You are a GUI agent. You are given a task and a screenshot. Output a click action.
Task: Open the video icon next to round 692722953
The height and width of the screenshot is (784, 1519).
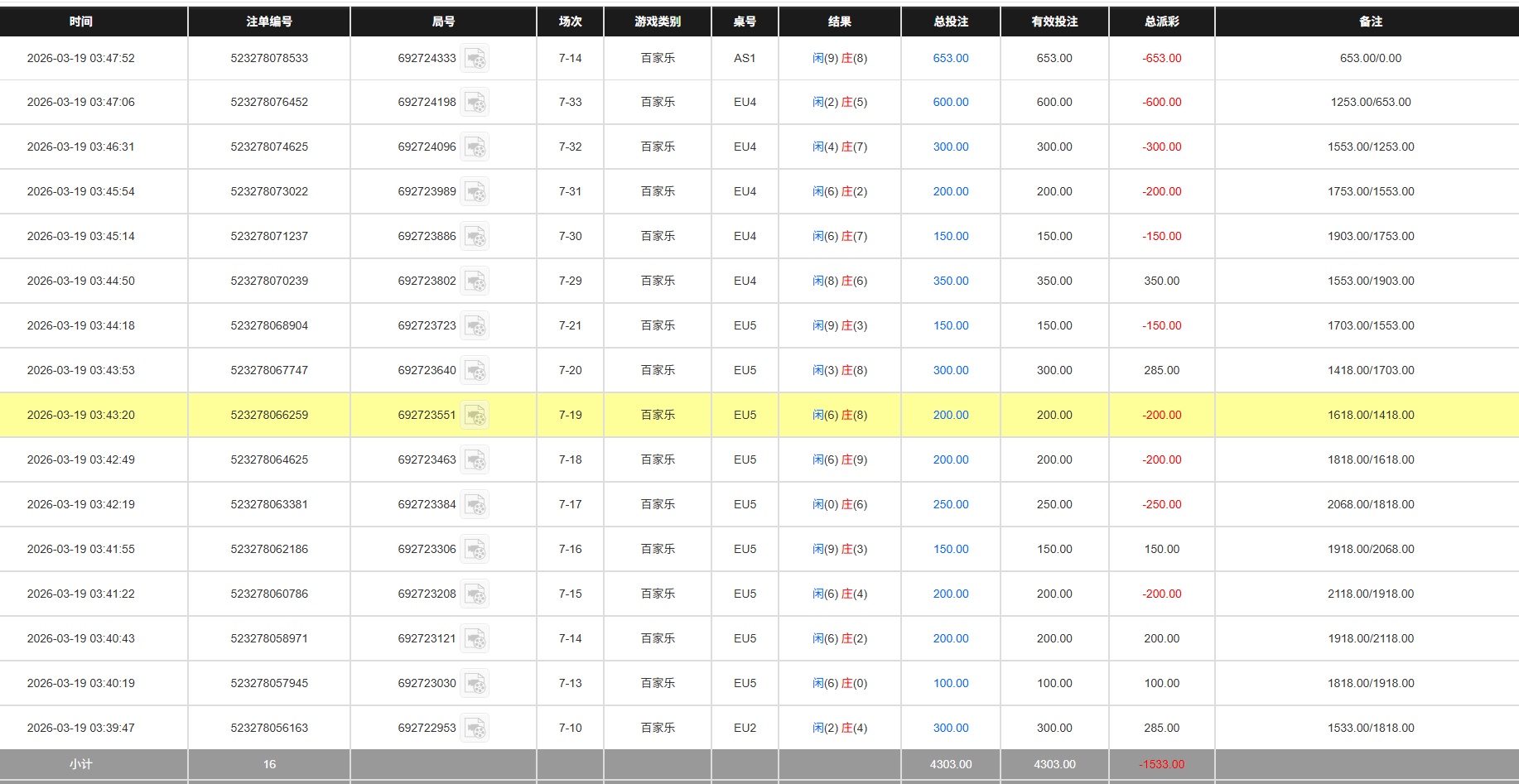pyautogui.click(x=475, y=728)
